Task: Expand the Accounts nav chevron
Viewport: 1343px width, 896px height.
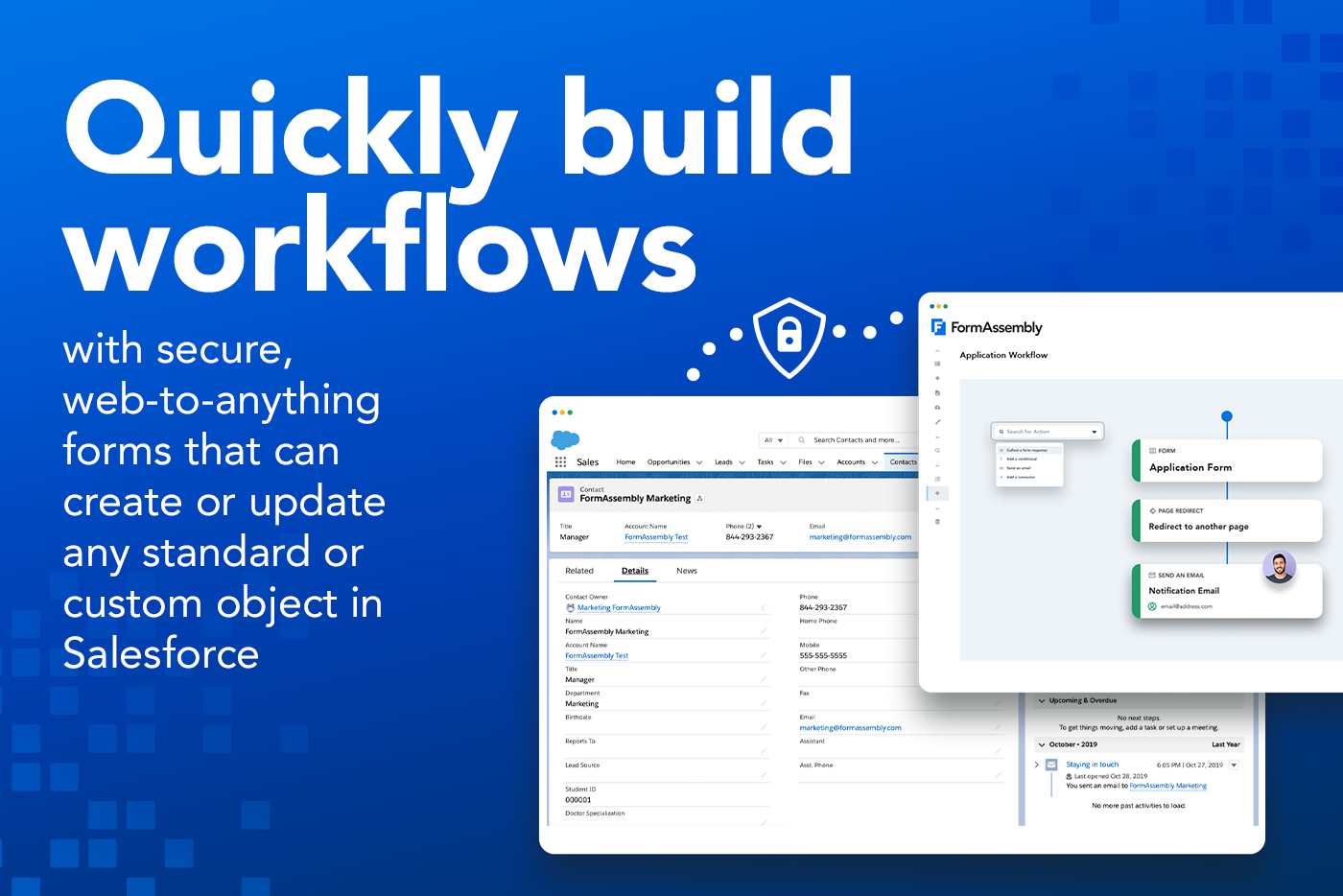Action: click(x=874, y=462)
